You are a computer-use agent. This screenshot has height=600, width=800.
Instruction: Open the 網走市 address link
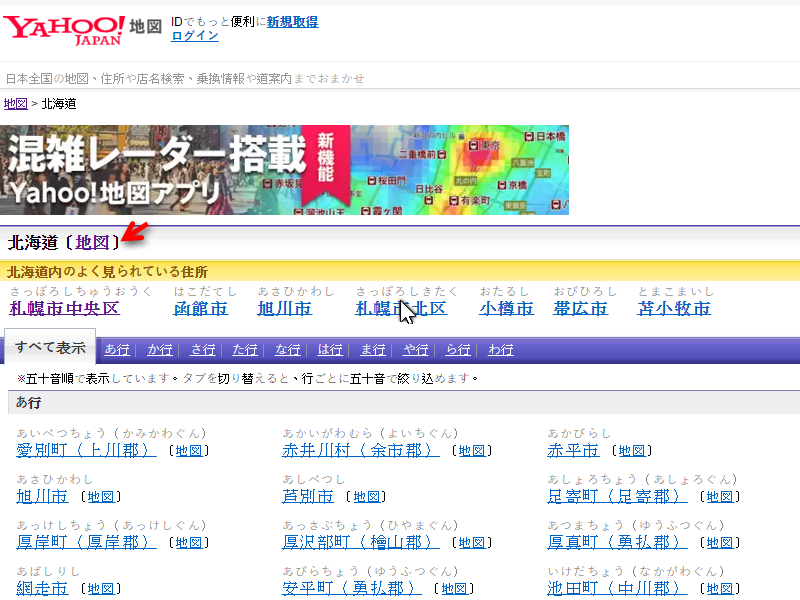(42, 588)
